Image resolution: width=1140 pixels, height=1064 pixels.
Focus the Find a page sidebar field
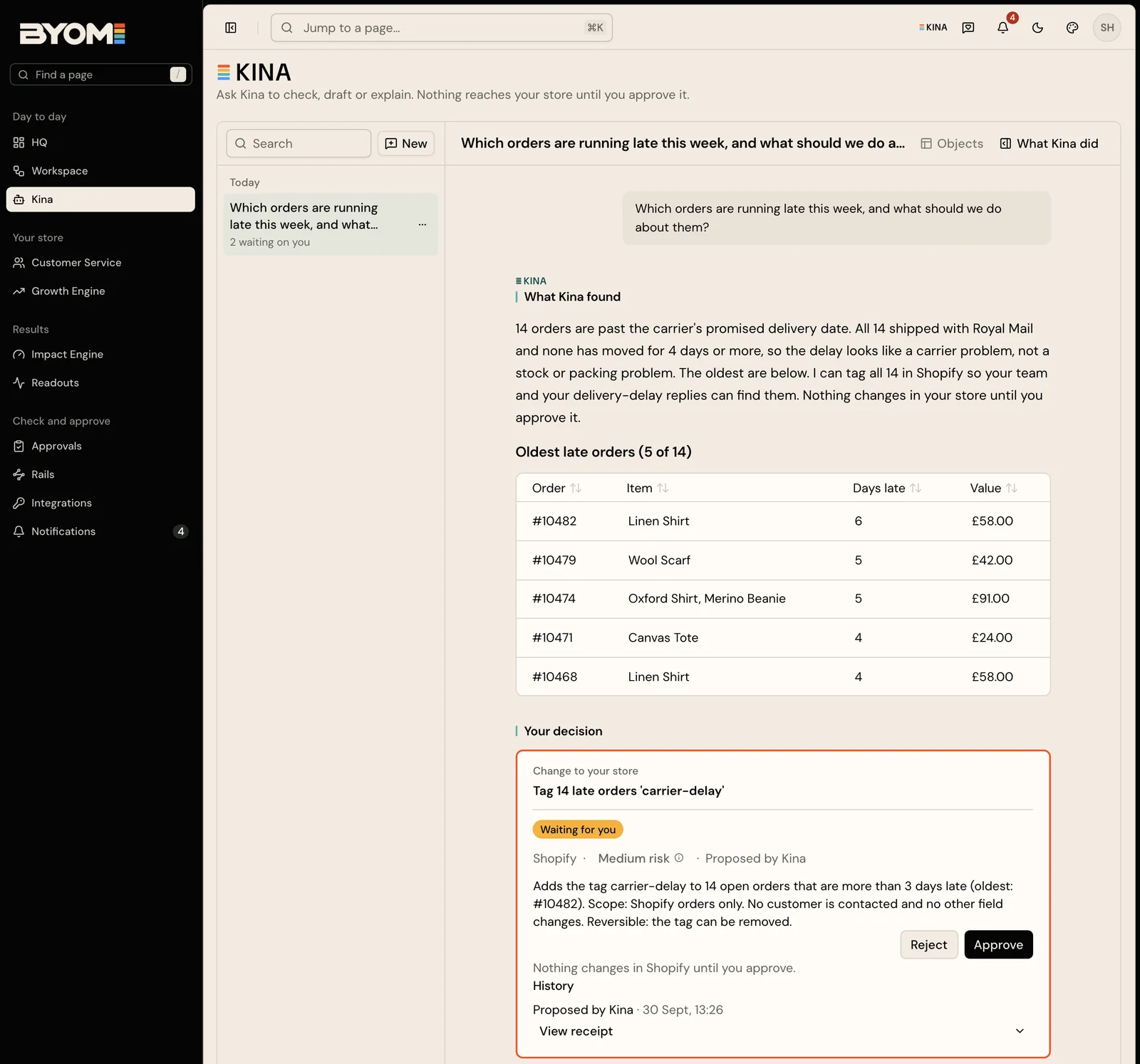tap(100, 75)
